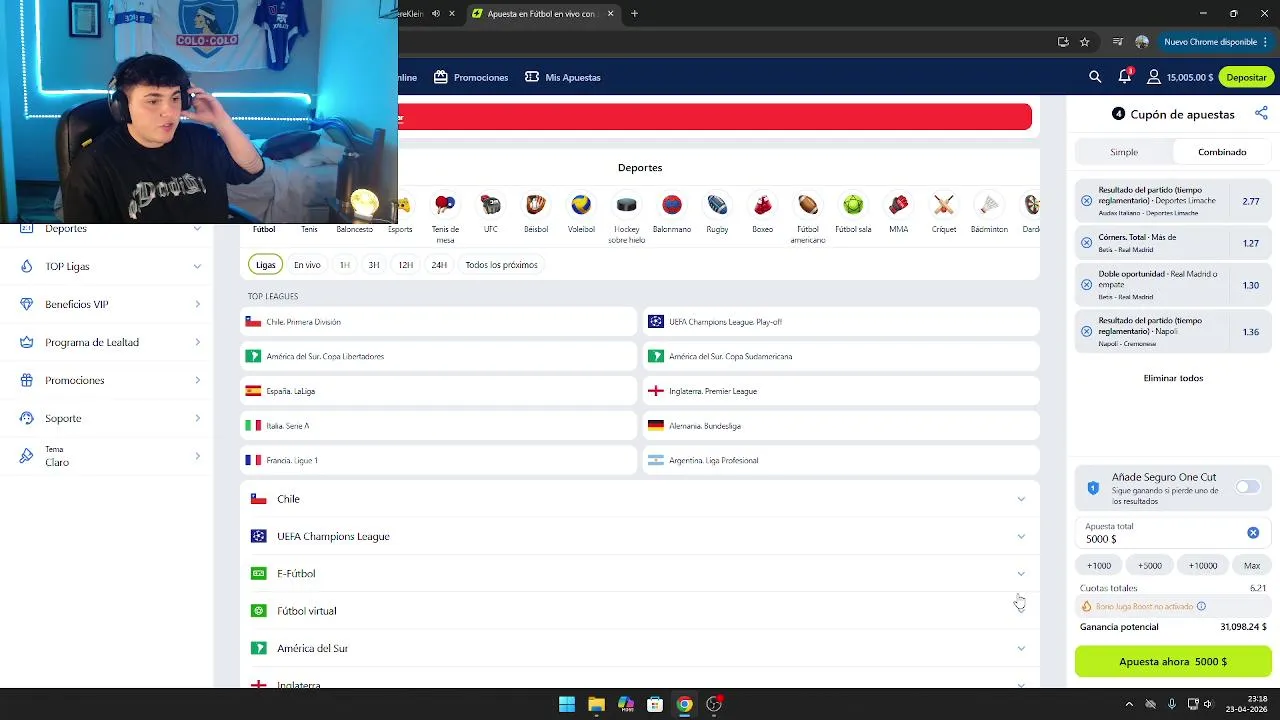Set the stake to Max
This screenshot has width=1280, height=720.
1252,566
